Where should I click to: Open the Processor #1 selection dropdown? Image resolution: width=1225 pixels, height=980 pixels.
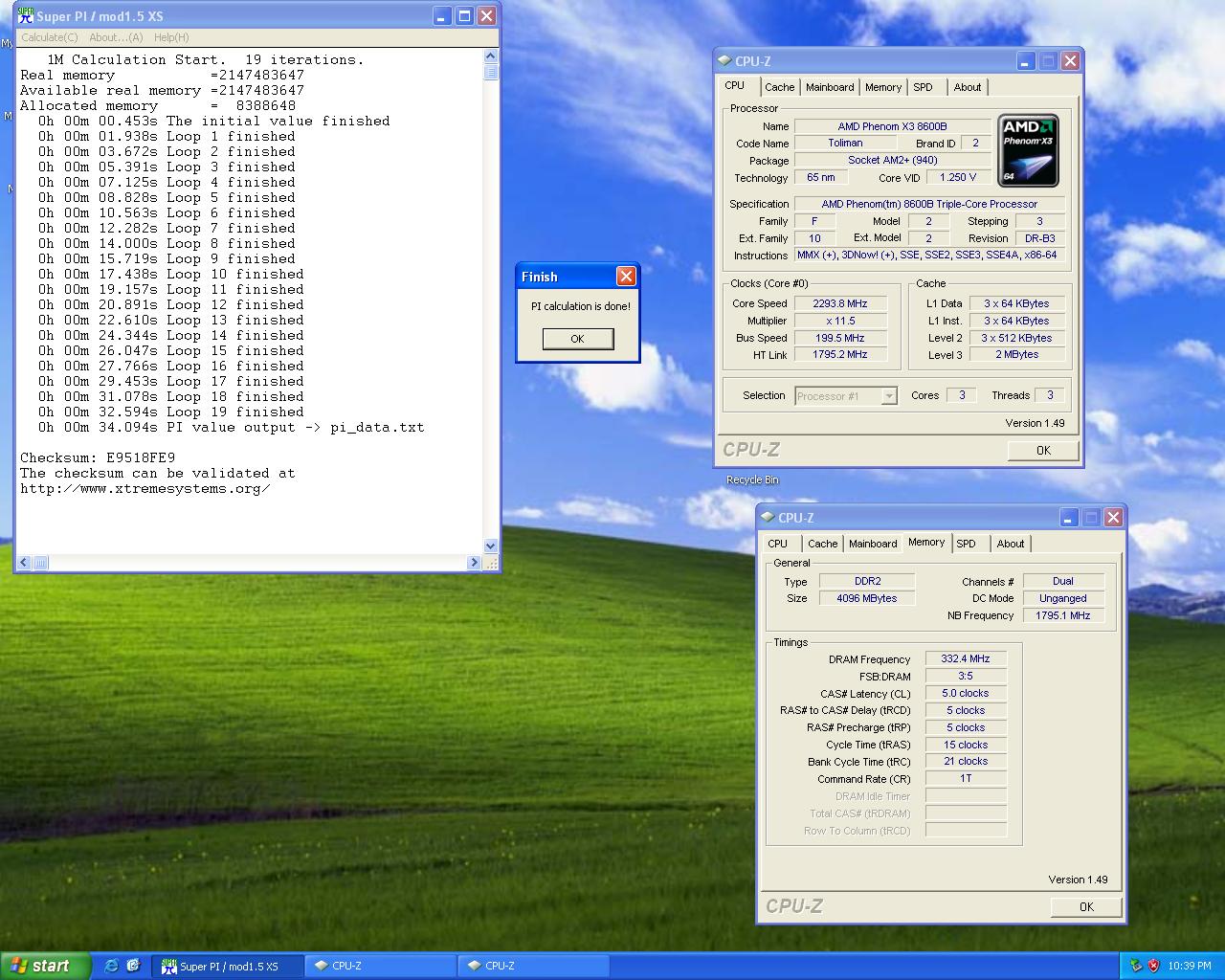(889, 396)
